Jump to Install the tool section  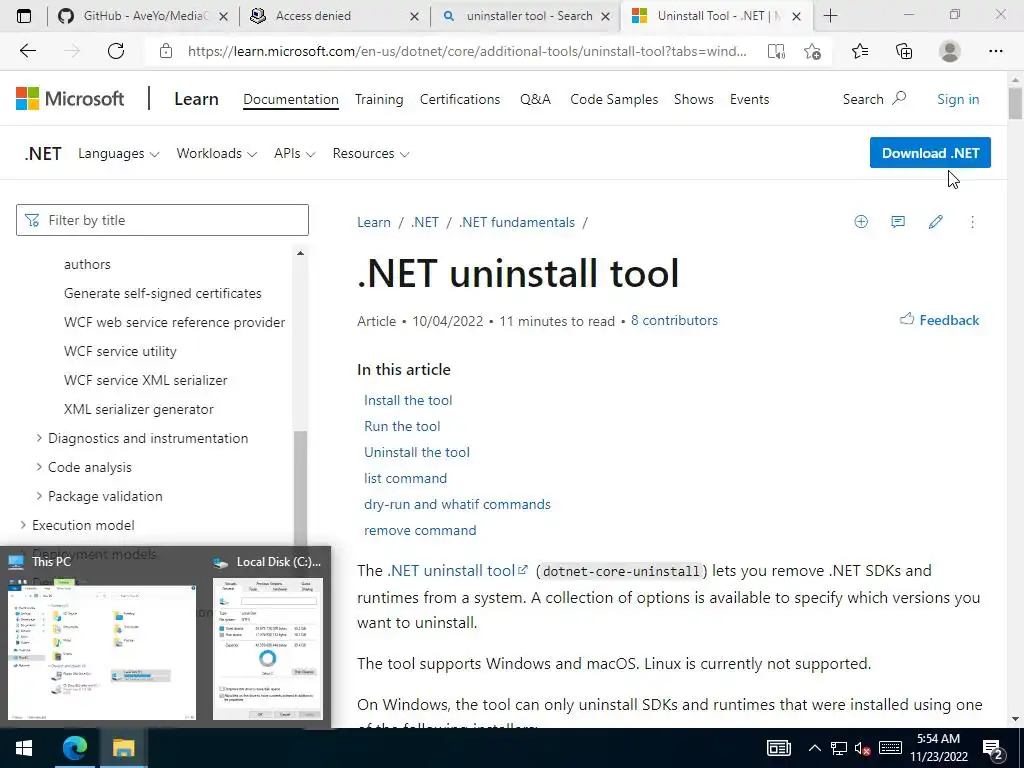408,400
